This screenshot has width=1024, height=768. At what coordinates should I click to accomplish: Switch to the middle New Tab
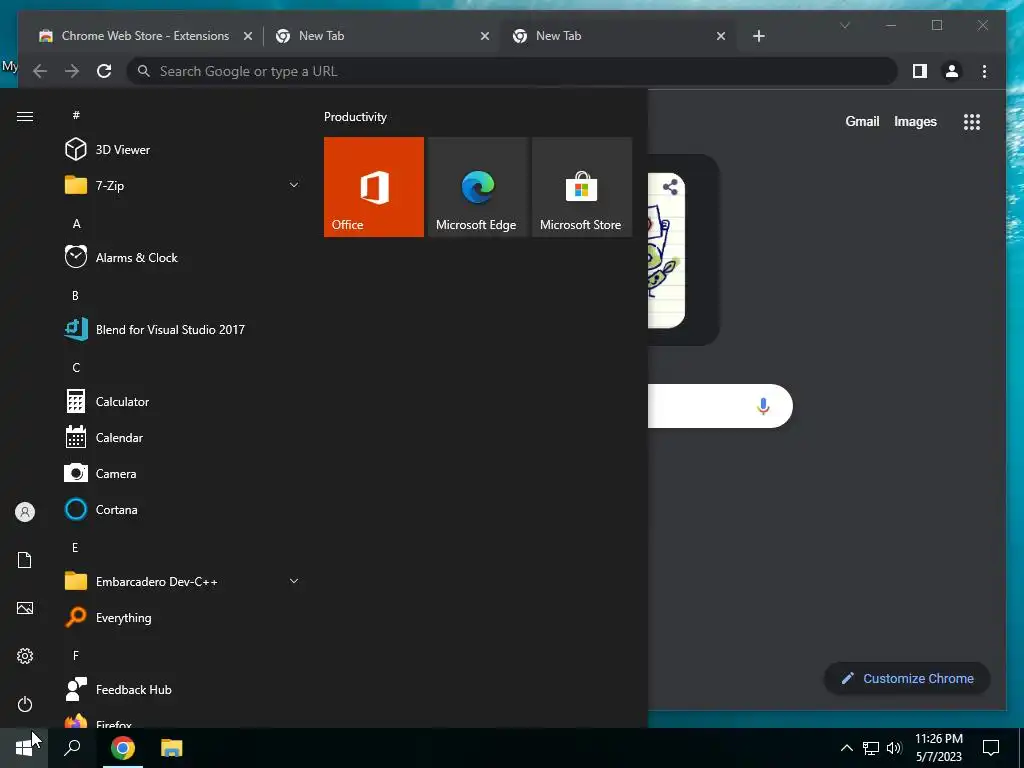pyautogui.click(x=381, y=36)
